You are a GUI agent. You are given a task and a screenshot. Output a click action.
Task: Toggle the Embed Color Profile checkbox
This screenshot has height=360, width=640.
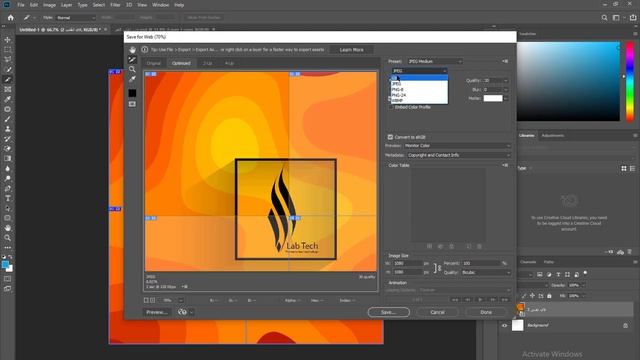pyautogui.click(x=391, y=107)
